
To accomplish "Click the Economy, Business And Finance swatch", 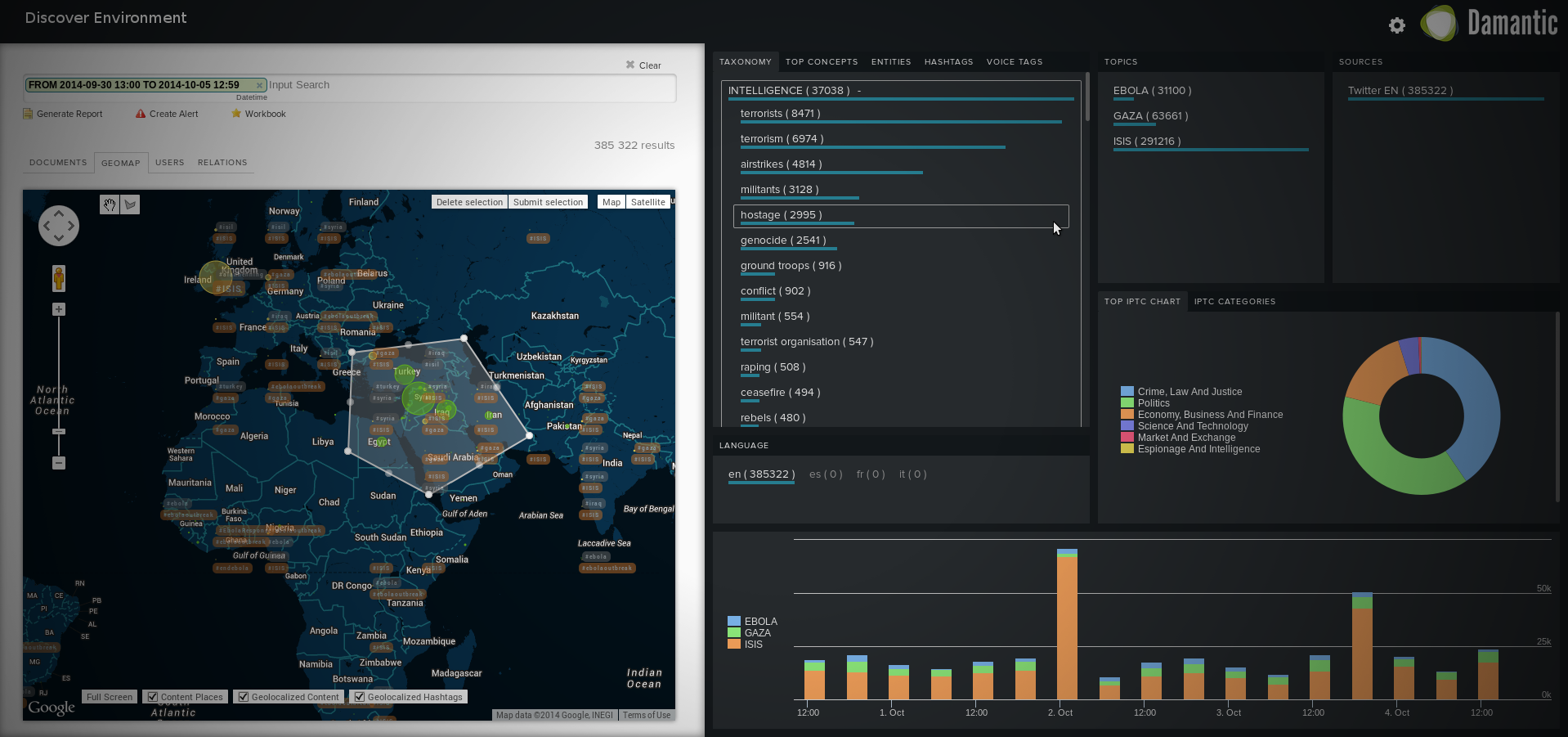I will tap(1127, 415).
